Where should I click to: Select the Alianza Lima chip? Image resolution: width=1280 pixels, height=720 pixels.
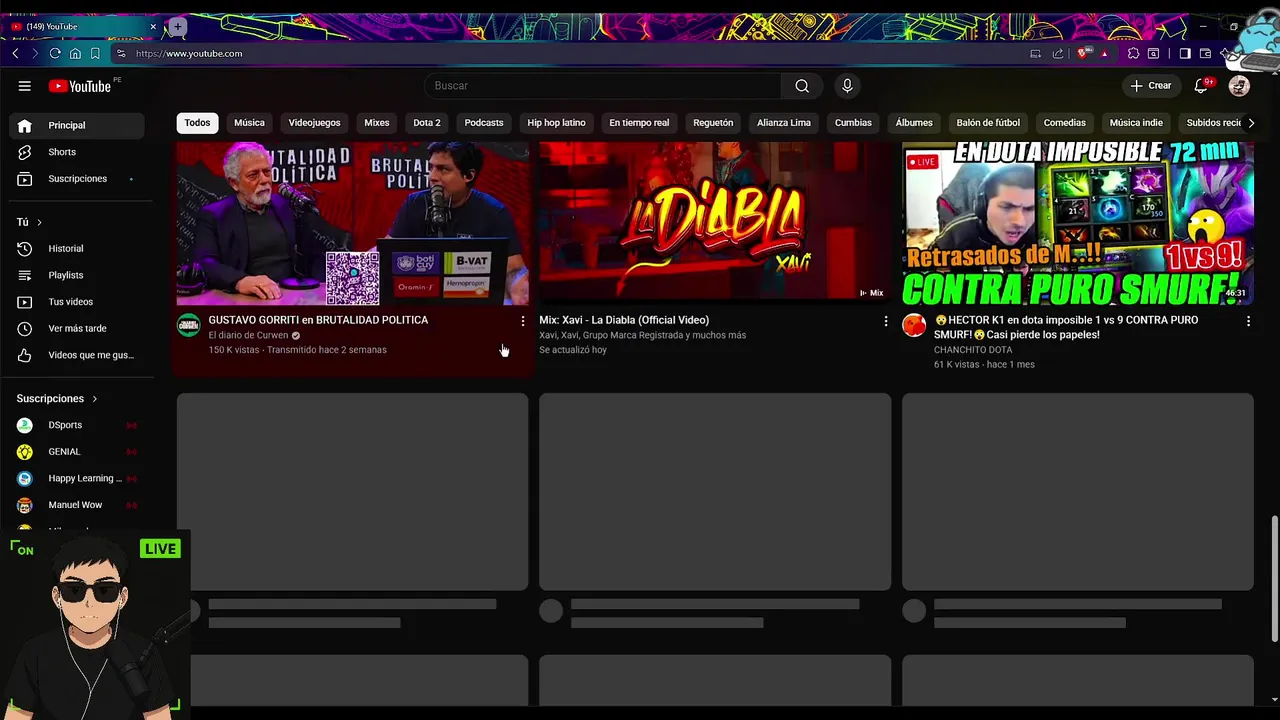784,123
